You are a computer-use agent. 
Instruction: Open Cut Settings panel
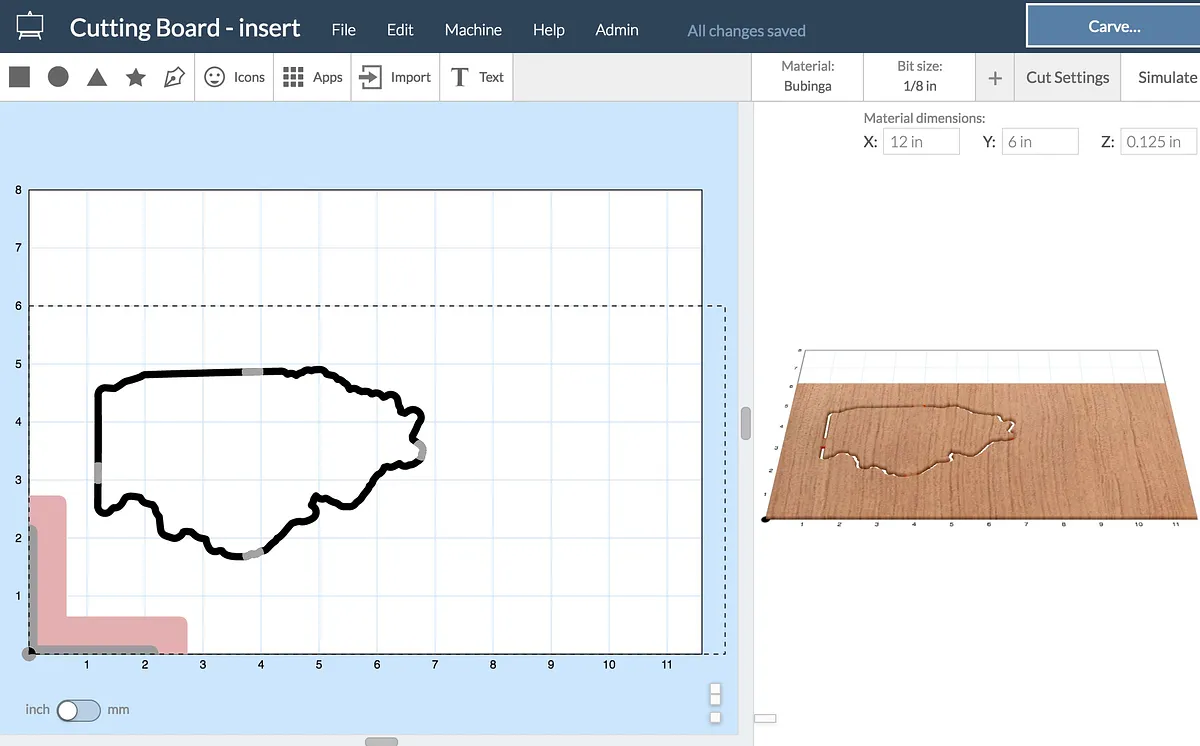(1067, 77)
